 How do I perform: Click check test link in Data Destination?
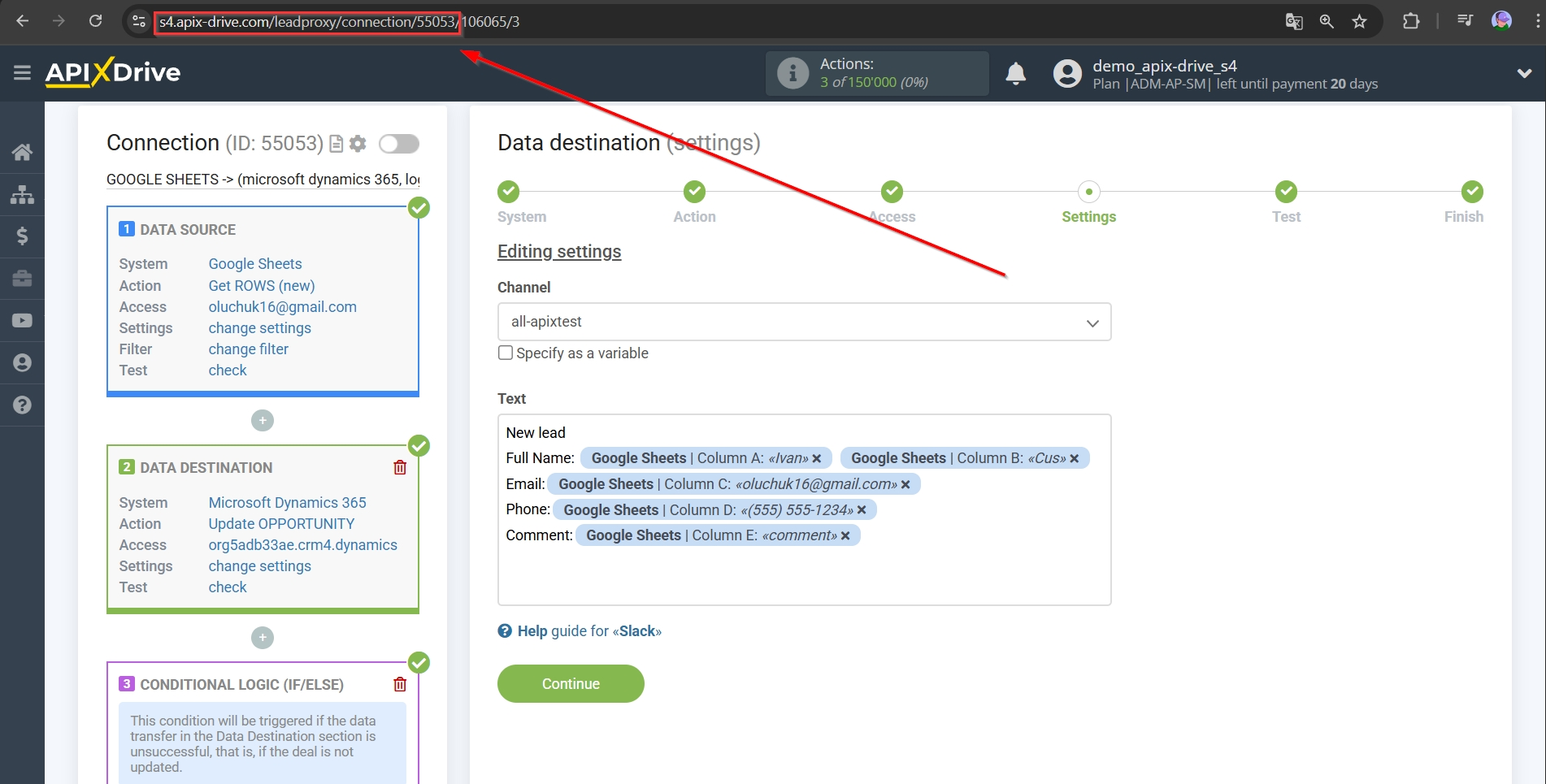tap(228, 587)
